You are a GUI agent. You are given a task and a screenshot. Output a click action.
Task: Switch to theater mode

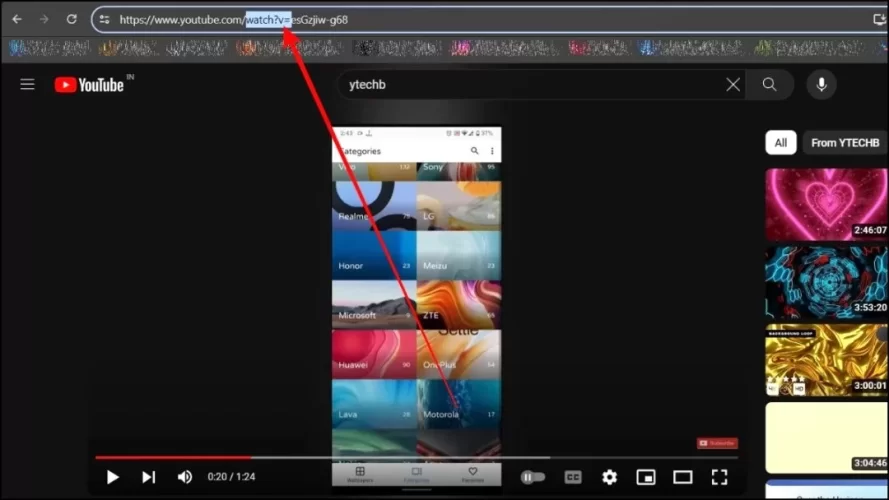tap(683, 477)
